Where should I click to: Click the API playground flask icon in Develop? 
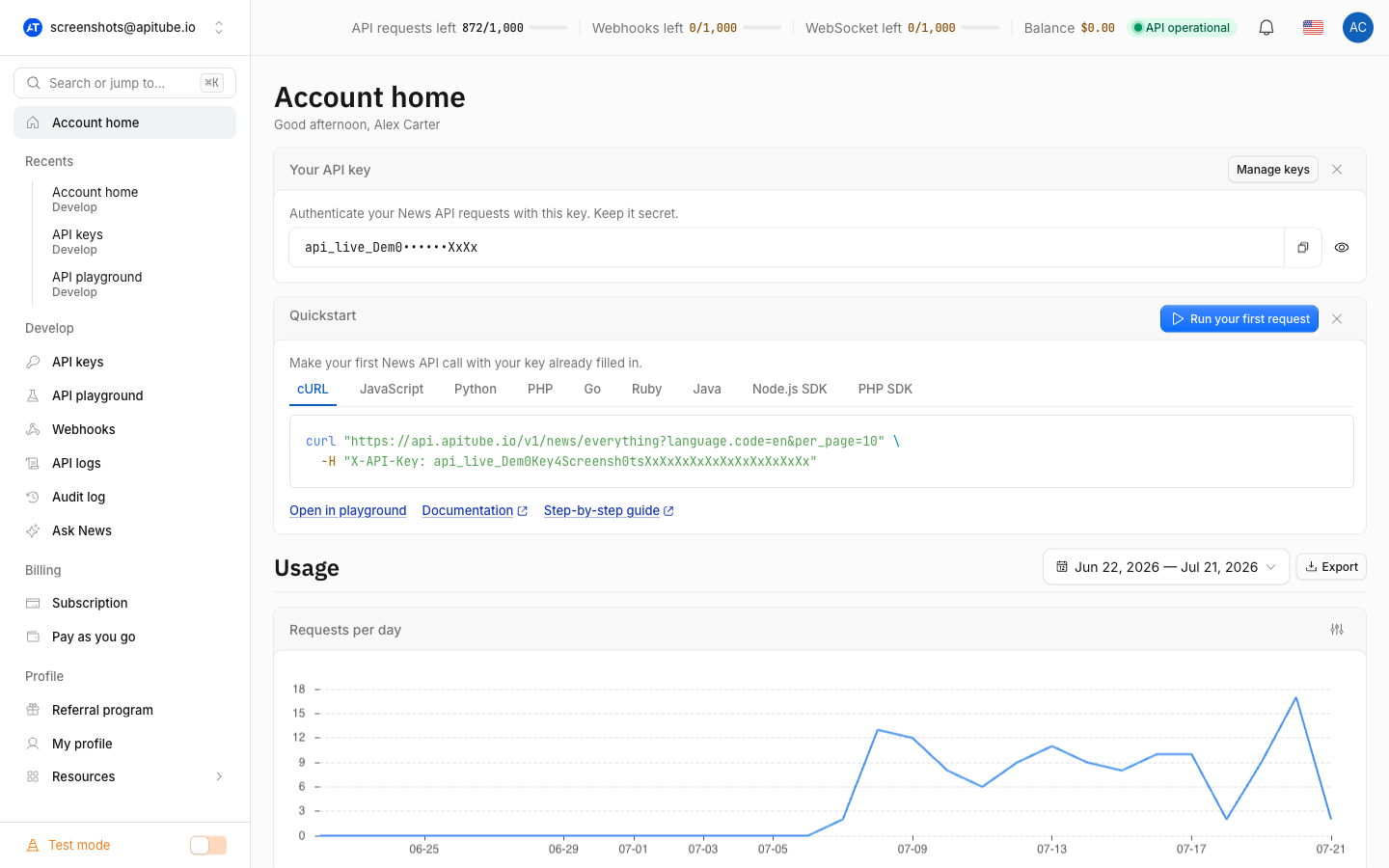(x=33, y=395)
